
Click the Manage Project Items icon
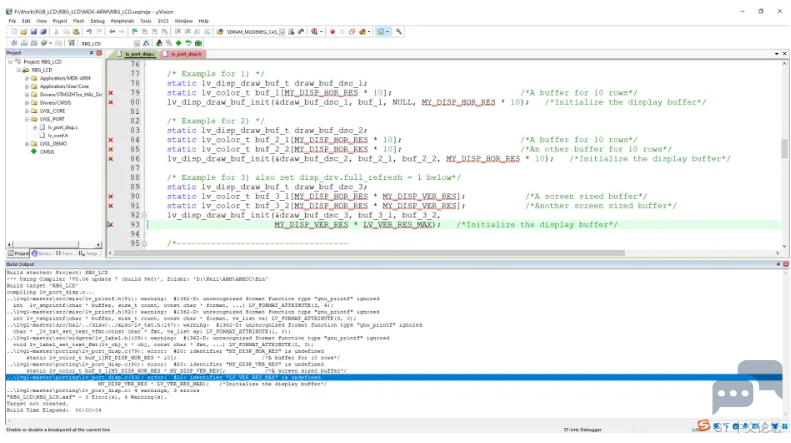point(159,43)
